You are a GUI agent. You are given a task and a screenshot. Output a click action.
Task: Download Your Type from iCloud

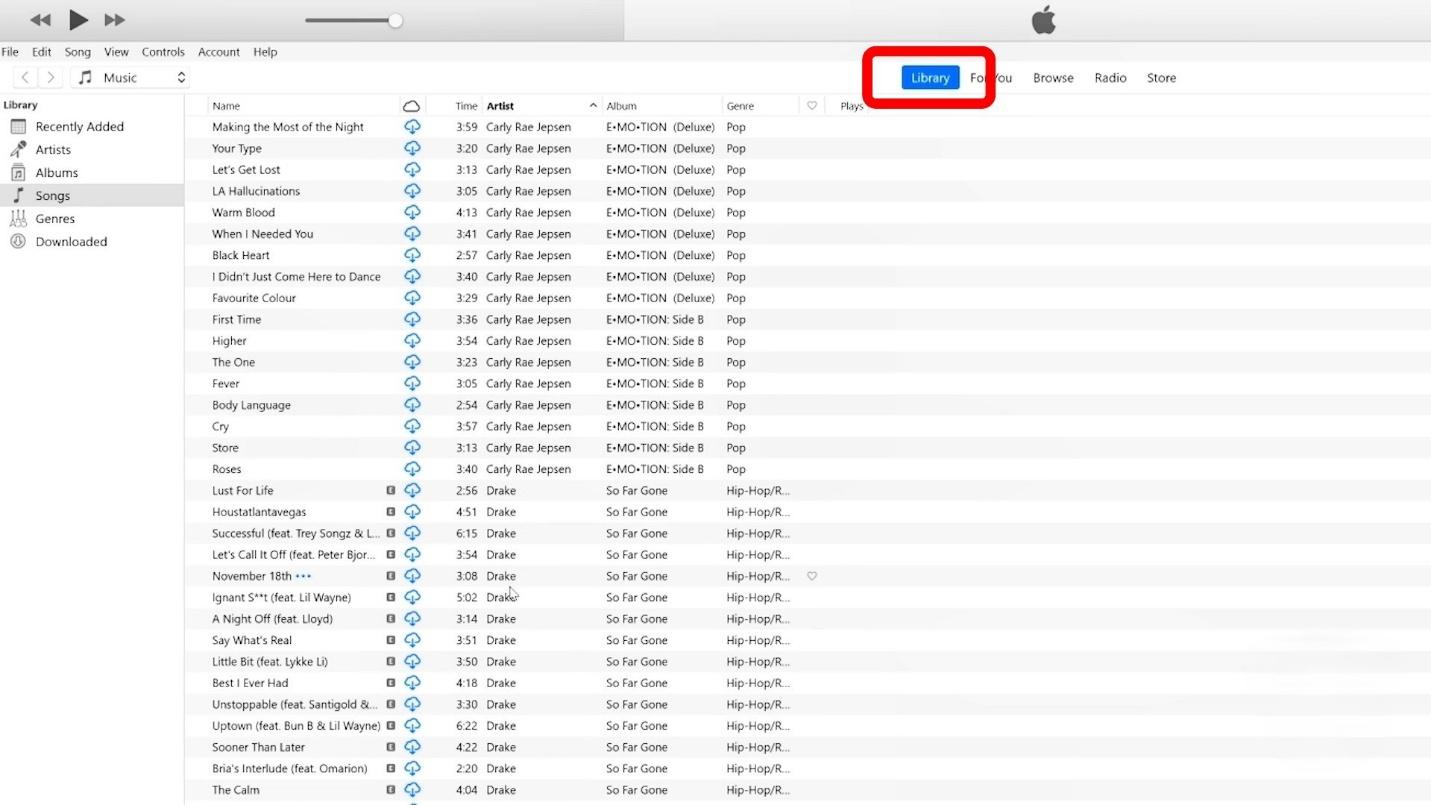[412, 148]
